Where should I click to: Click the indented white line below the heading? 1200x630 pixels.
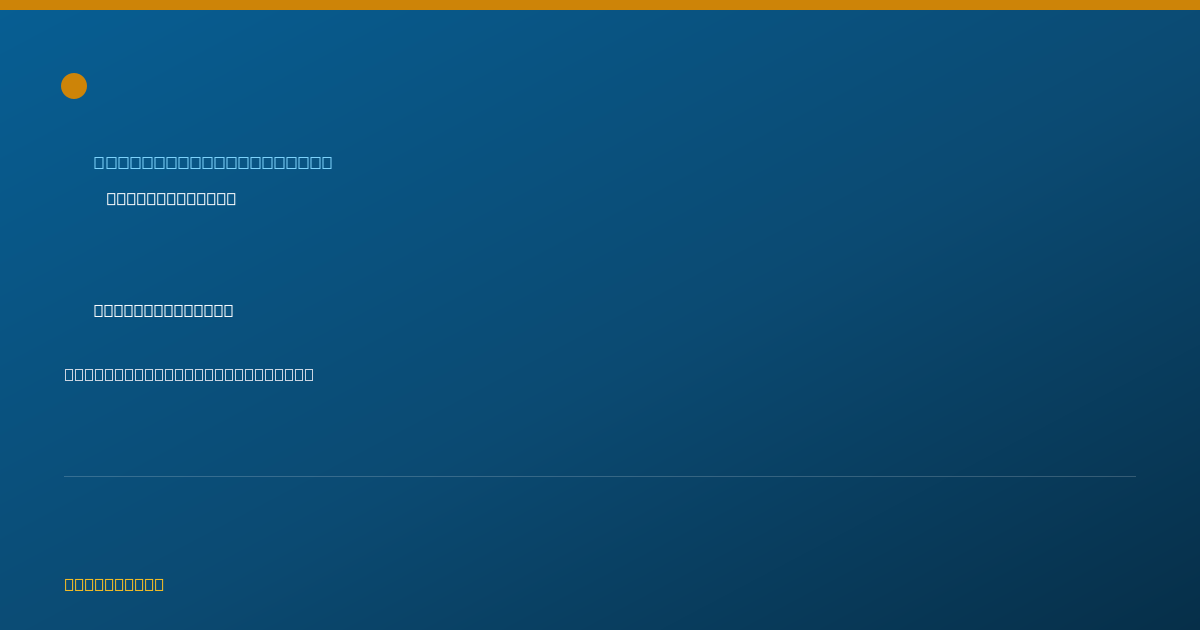tap(171, 198)
